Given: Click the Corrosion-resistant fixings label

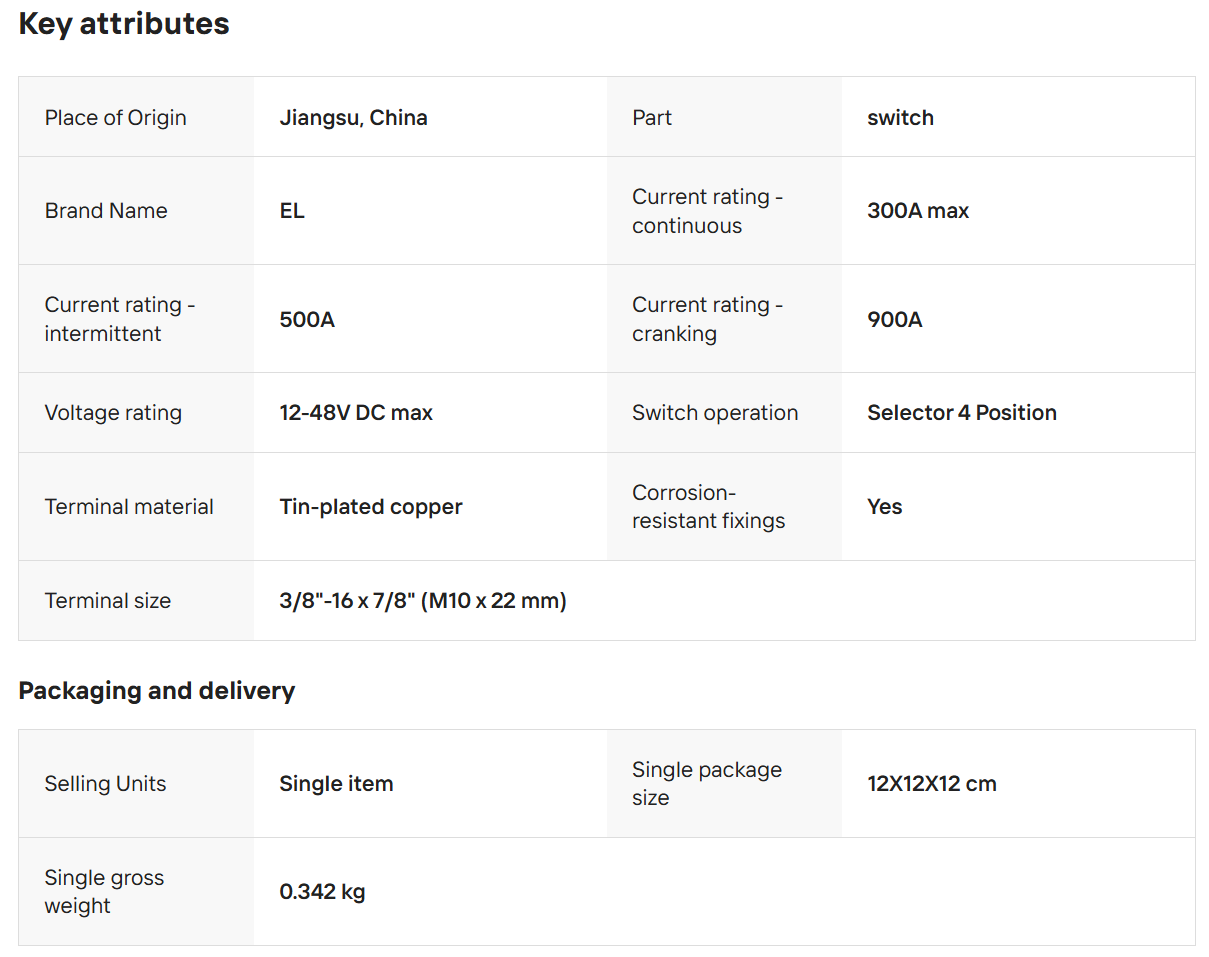Looking at the screenshot, I should [708, 507].
